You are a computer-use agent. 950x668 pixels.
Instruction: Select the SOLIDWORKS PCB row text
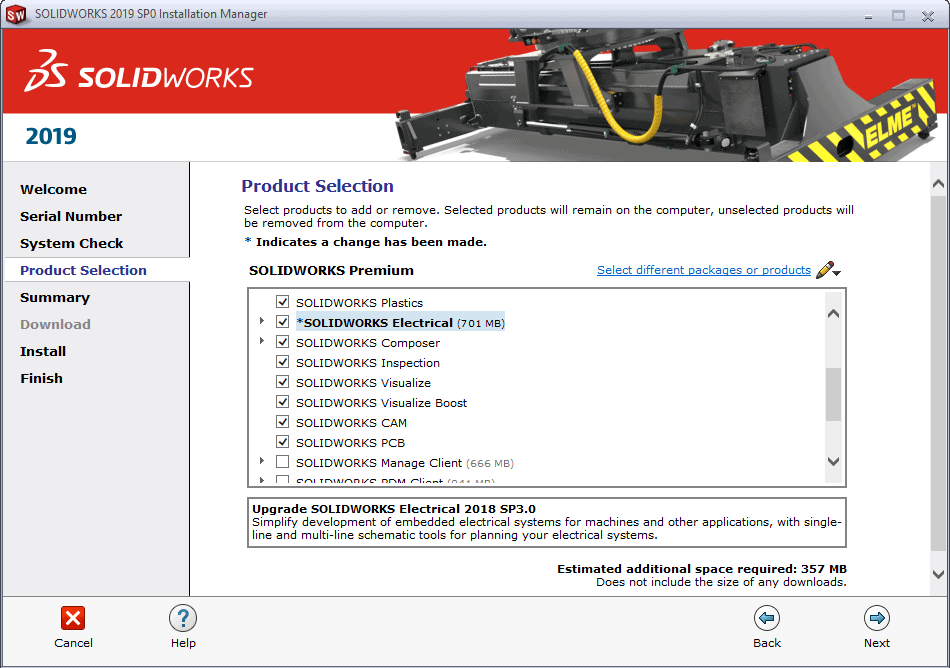350,443
